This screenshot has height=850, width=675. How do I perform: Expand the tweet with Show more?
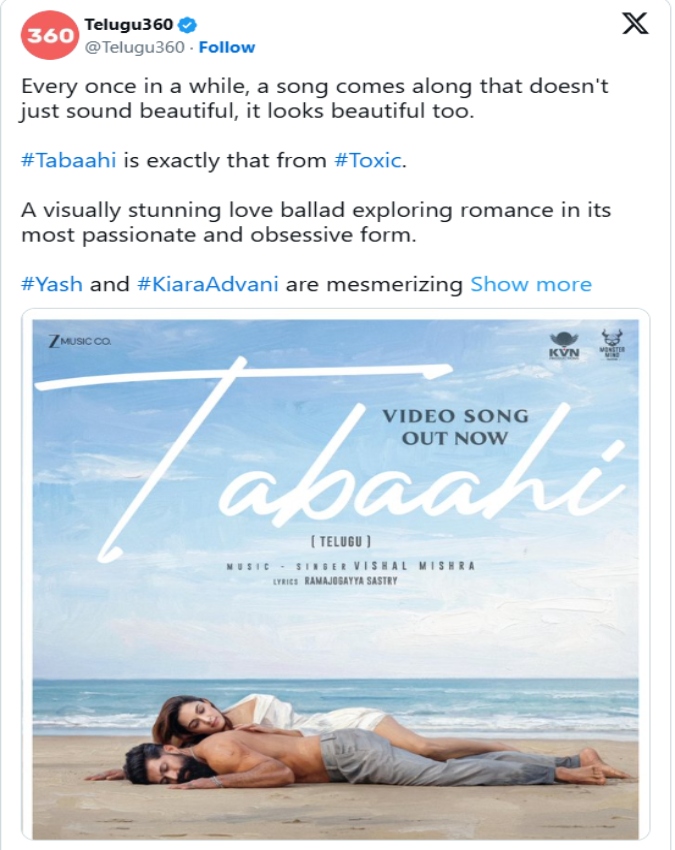pos(531,285)
